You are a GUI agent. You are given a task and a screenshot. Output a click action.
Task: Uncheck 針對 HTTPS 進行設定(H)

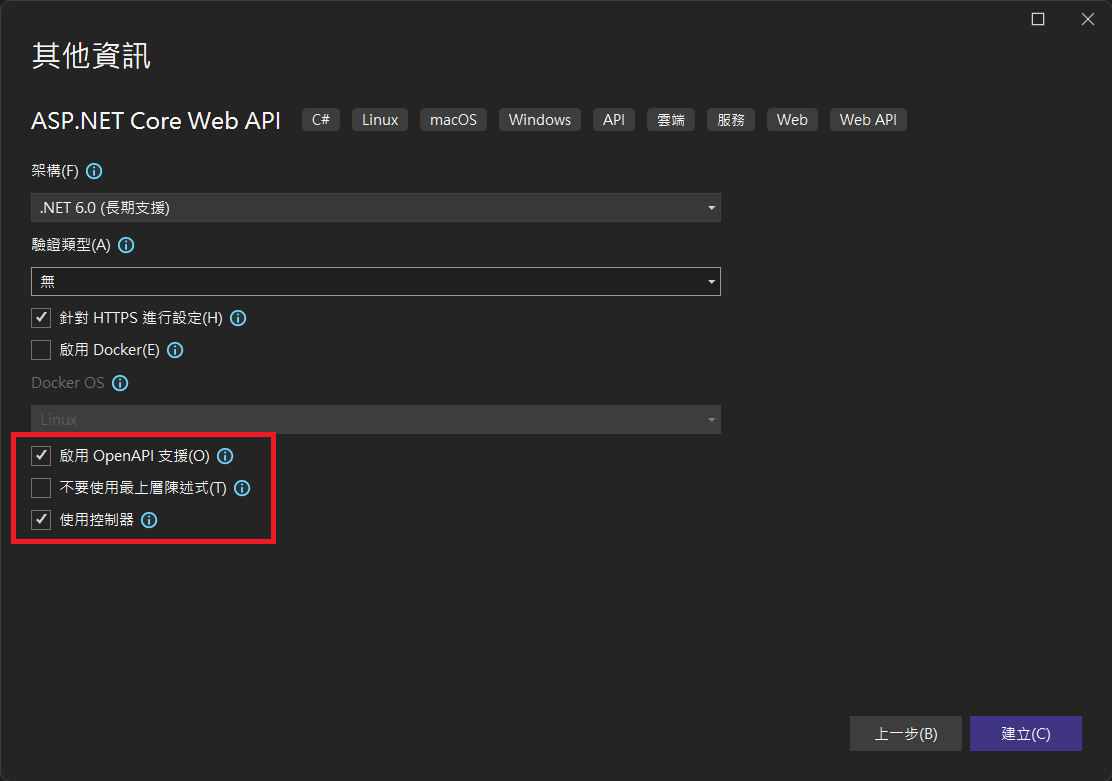(41, 318)
